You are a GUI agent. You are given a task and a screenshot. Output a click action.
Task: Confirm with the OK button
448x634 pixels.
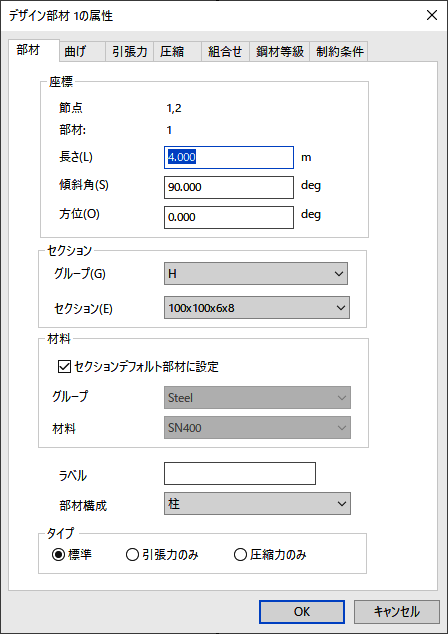click(x=302, y=612)
